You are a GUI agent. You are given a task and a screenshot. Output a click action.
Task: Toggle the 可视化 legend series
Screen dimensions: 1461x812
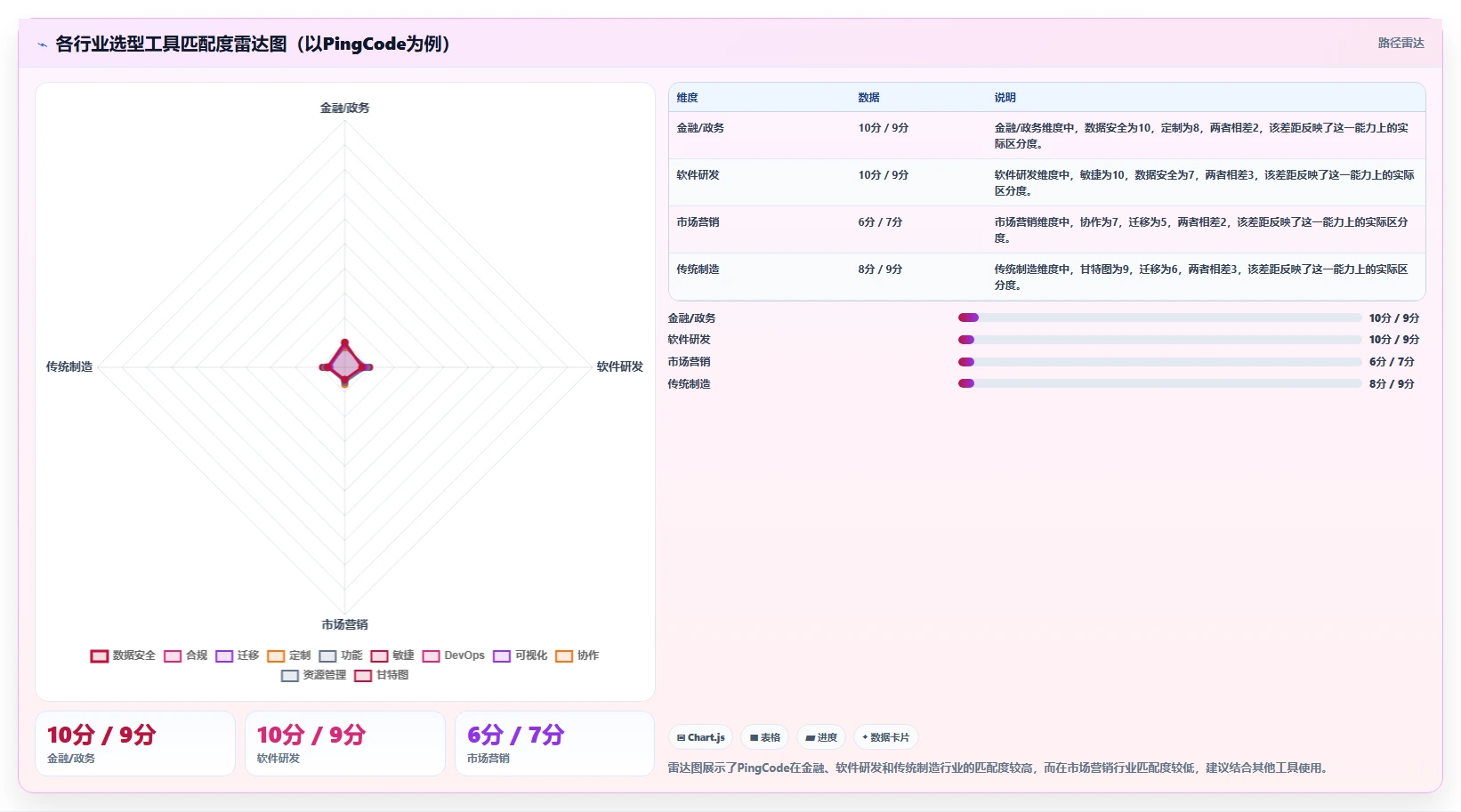(521, 655)
